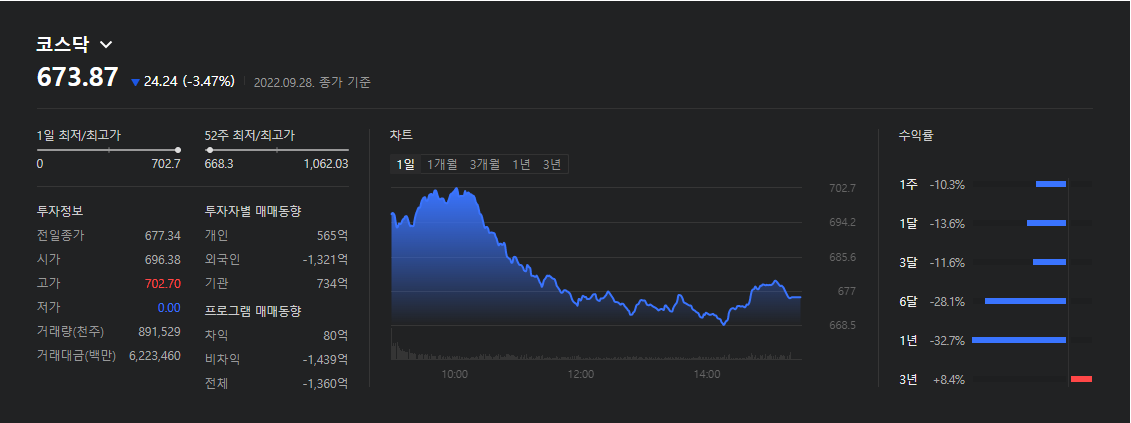
Task: Switch chart to 1년 period
Action: pos(522,165)
